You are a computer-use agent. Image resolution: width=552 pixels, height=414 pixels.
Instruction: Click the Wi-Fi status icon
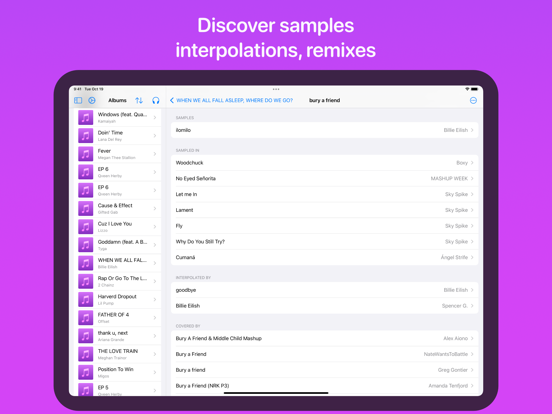click(x=467, y=89)
